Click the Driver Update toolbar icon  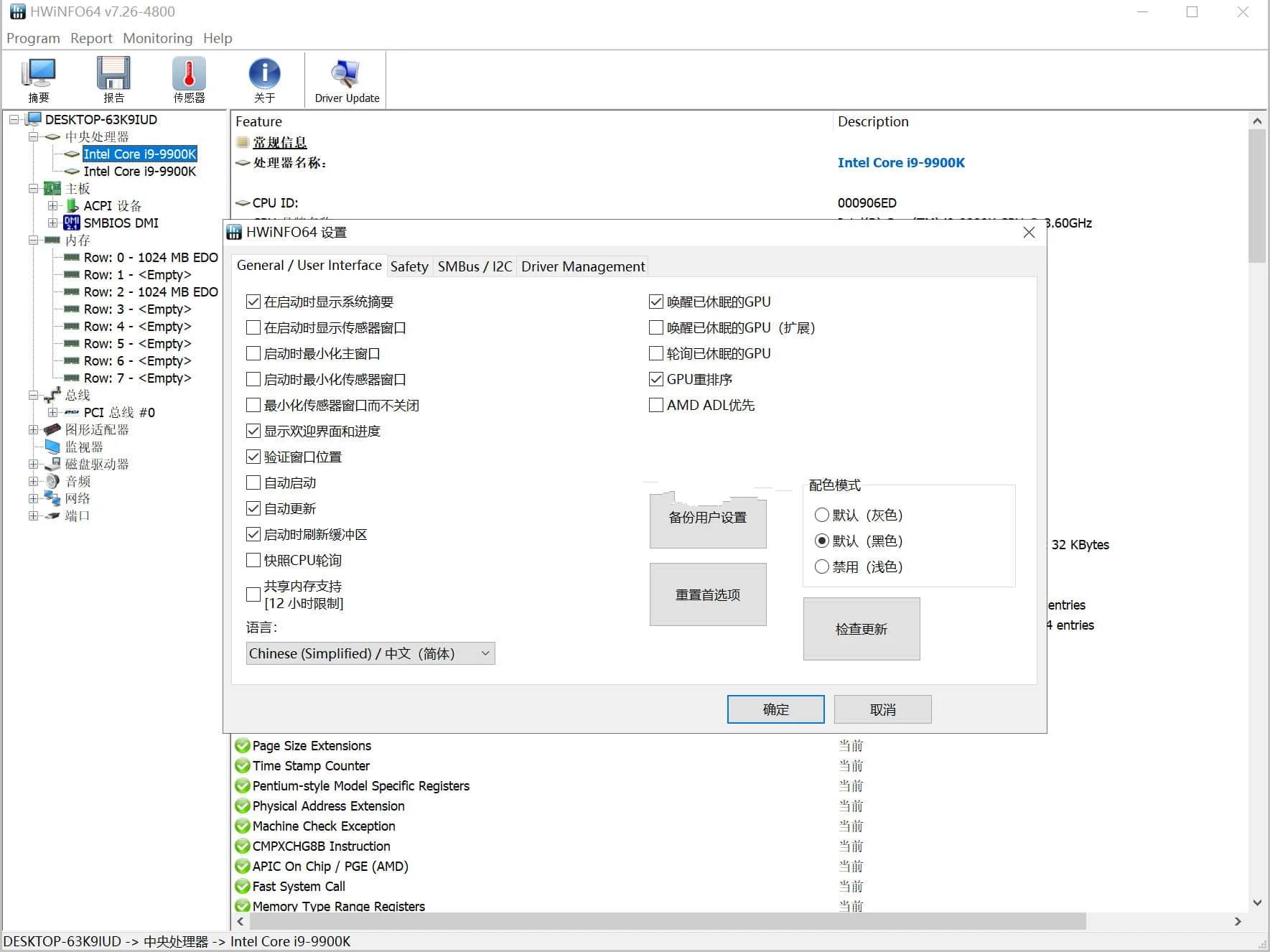click(x=345, y=78)
